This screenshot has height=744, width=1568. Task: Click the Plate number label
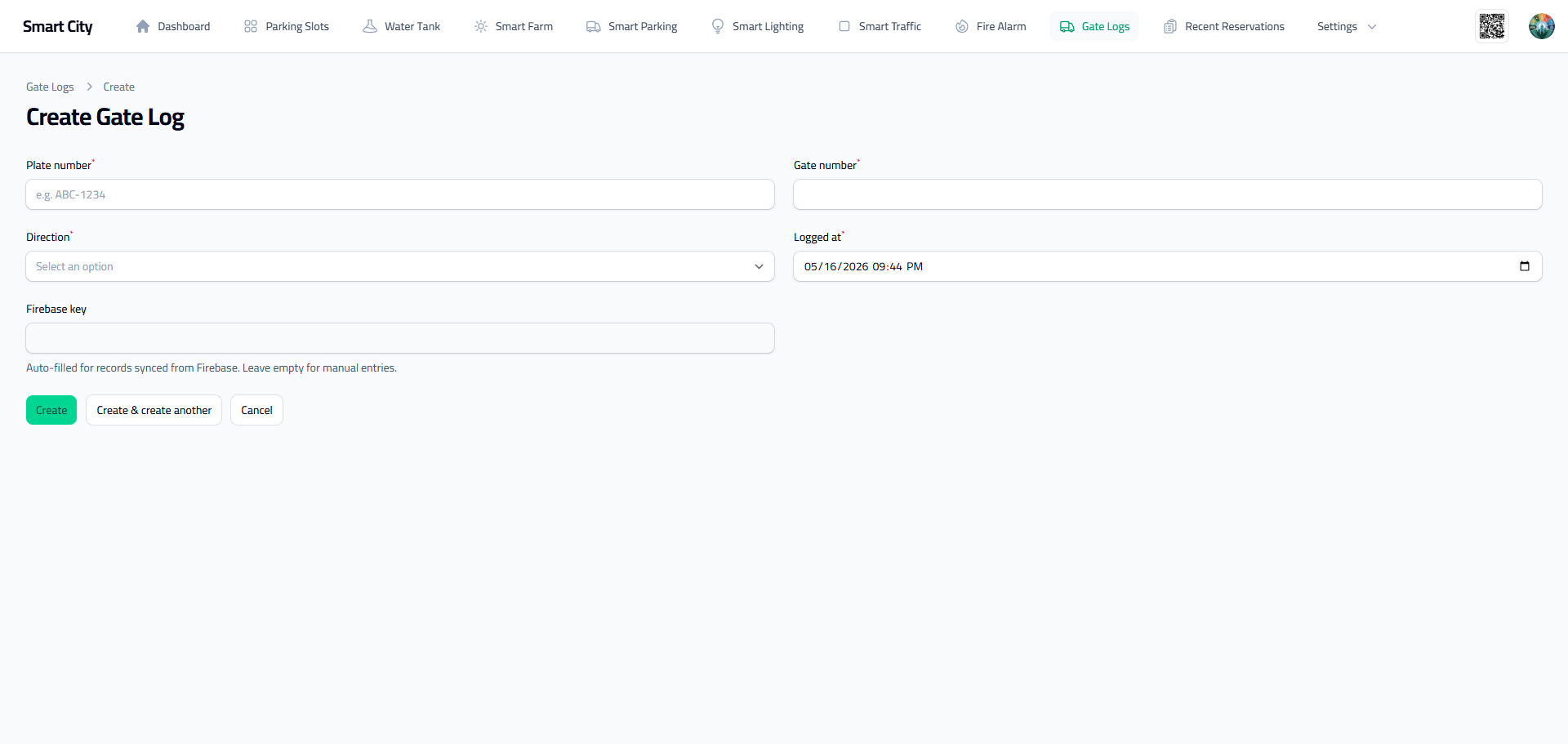tap(59, 165)
